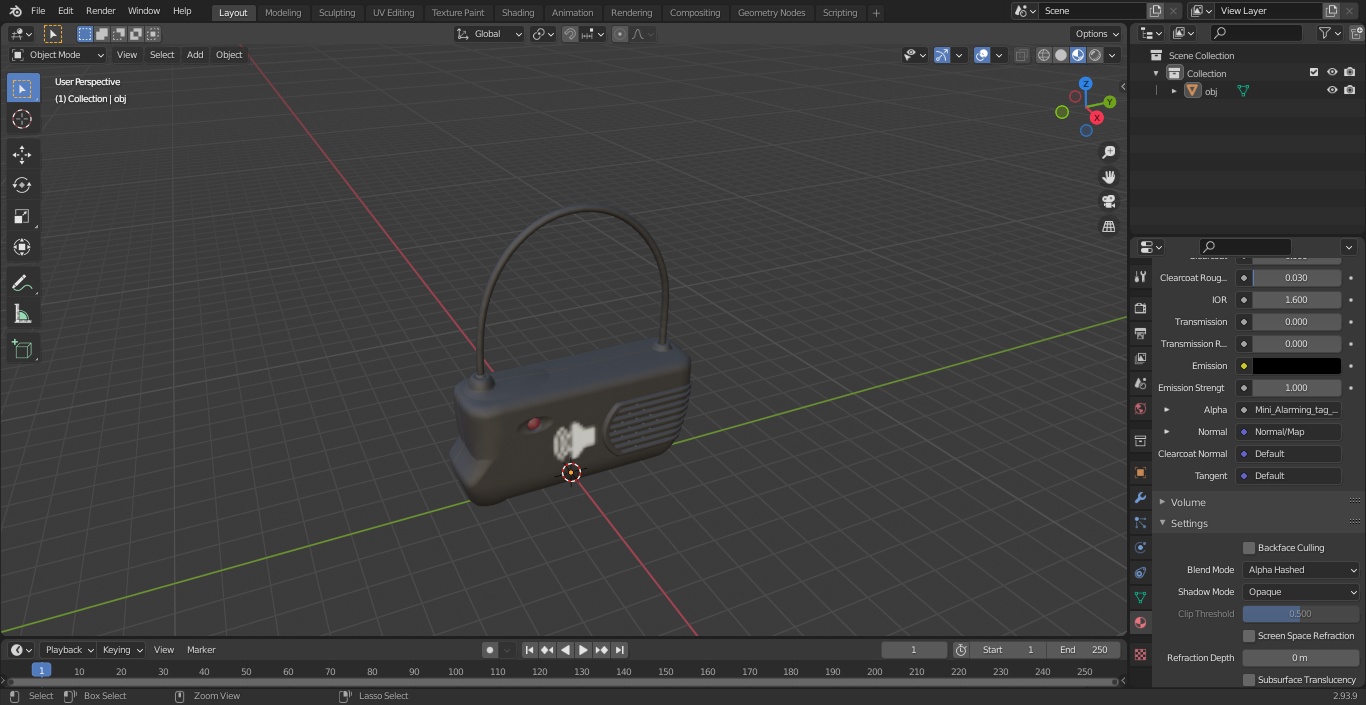Screen dimensions: 1366x705
Task: Switch to the Modeling workspace tab
Action: 283,12
